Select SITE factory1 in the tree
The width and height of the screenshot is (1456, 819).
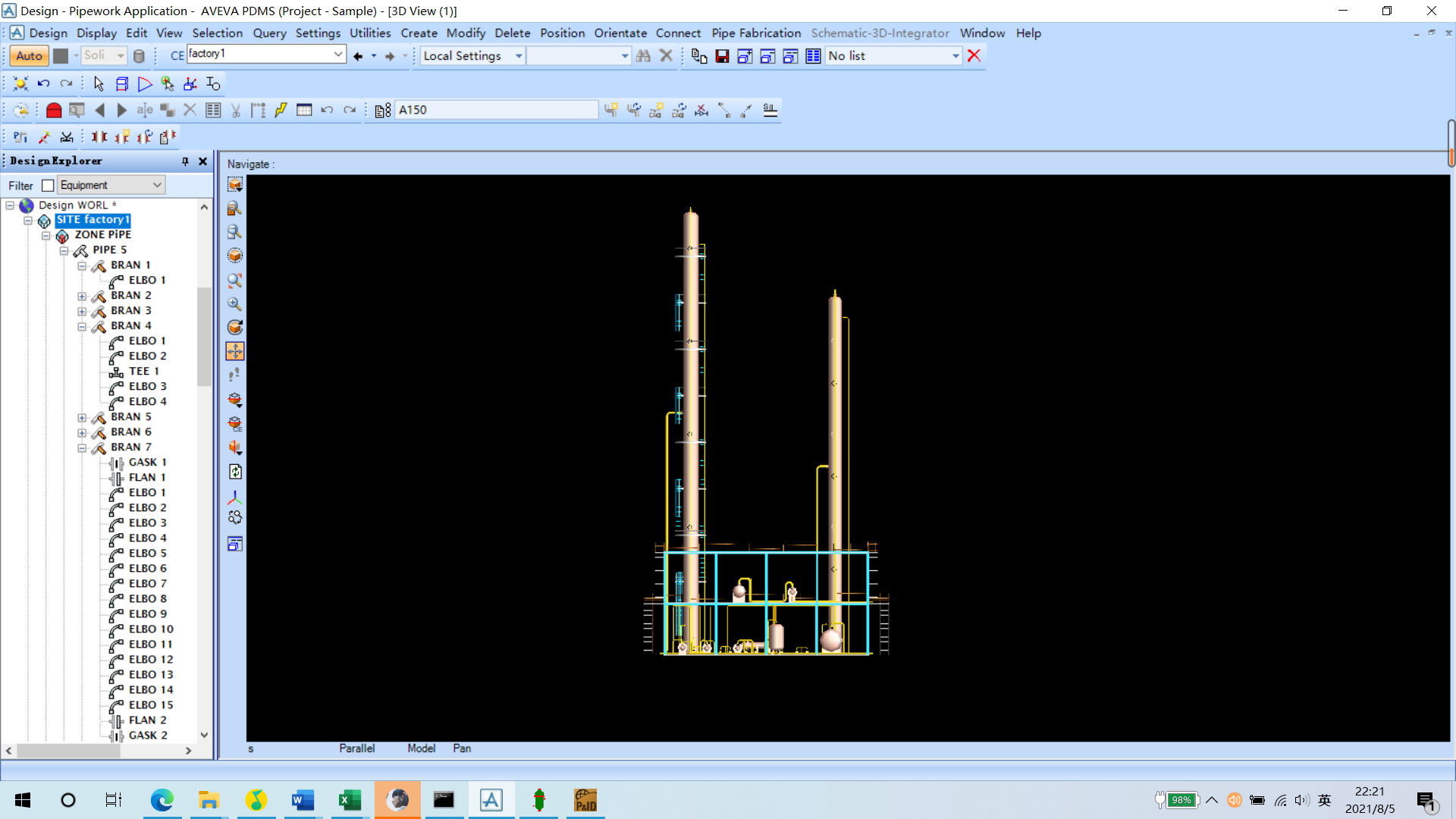(93, 220)
